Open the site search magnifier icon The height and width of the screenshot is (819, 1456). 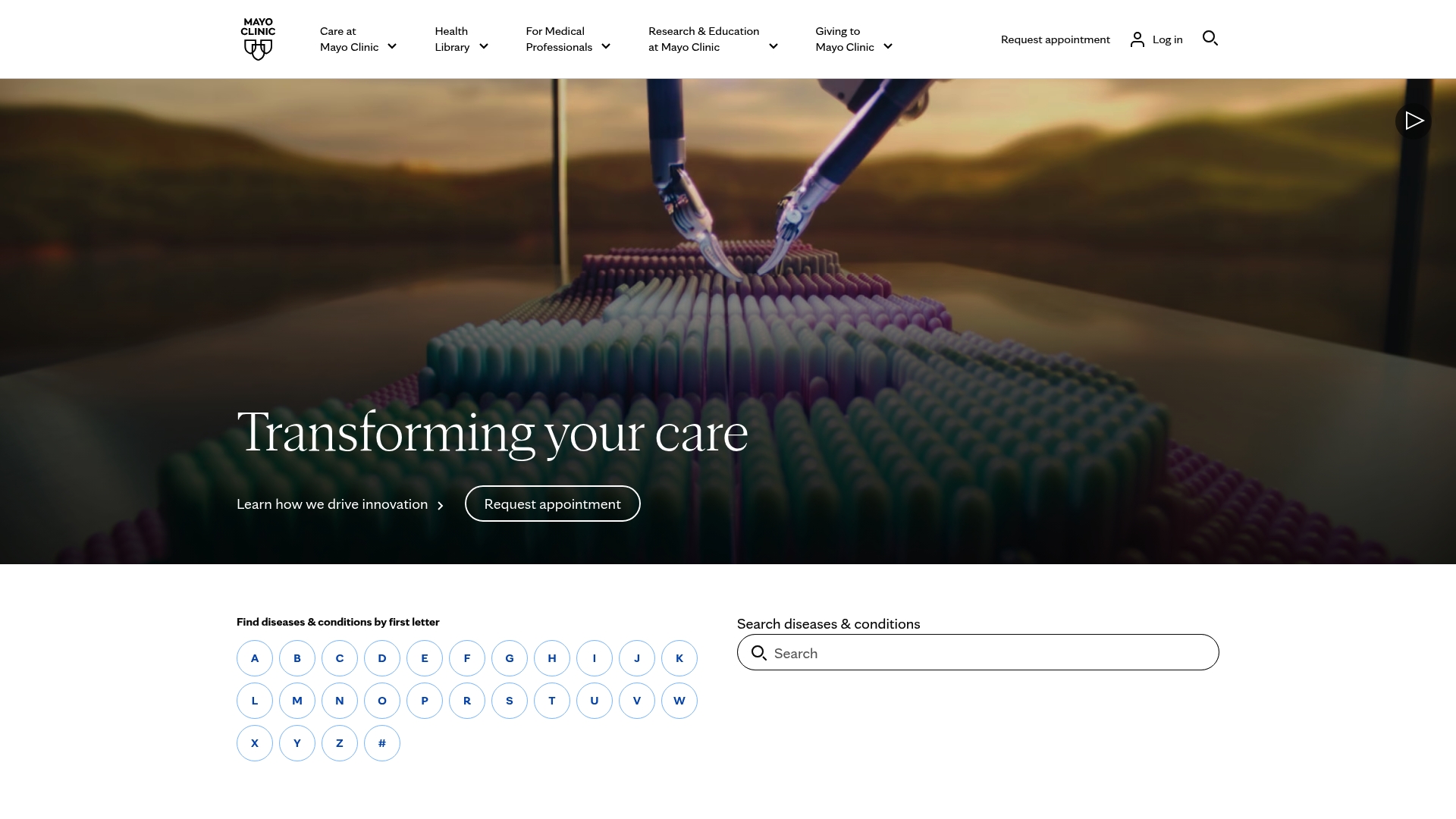tap(1210, 39)
